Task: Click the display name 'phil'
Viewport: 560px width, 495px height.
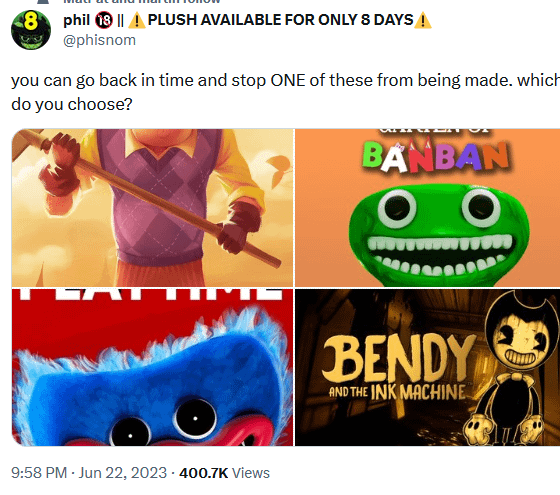Action: (x=76, y=20)
